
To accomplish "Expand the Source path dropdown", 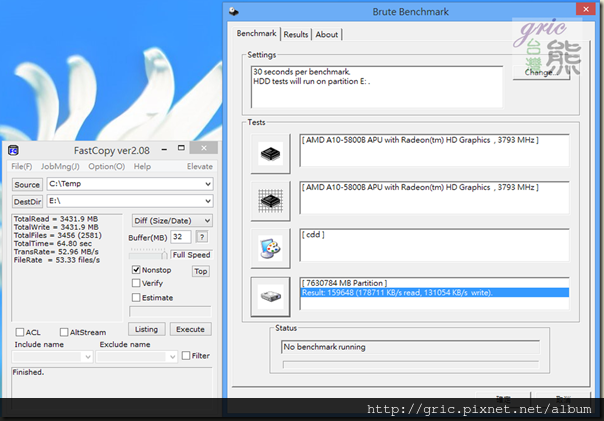I will [x=208, y=184].
